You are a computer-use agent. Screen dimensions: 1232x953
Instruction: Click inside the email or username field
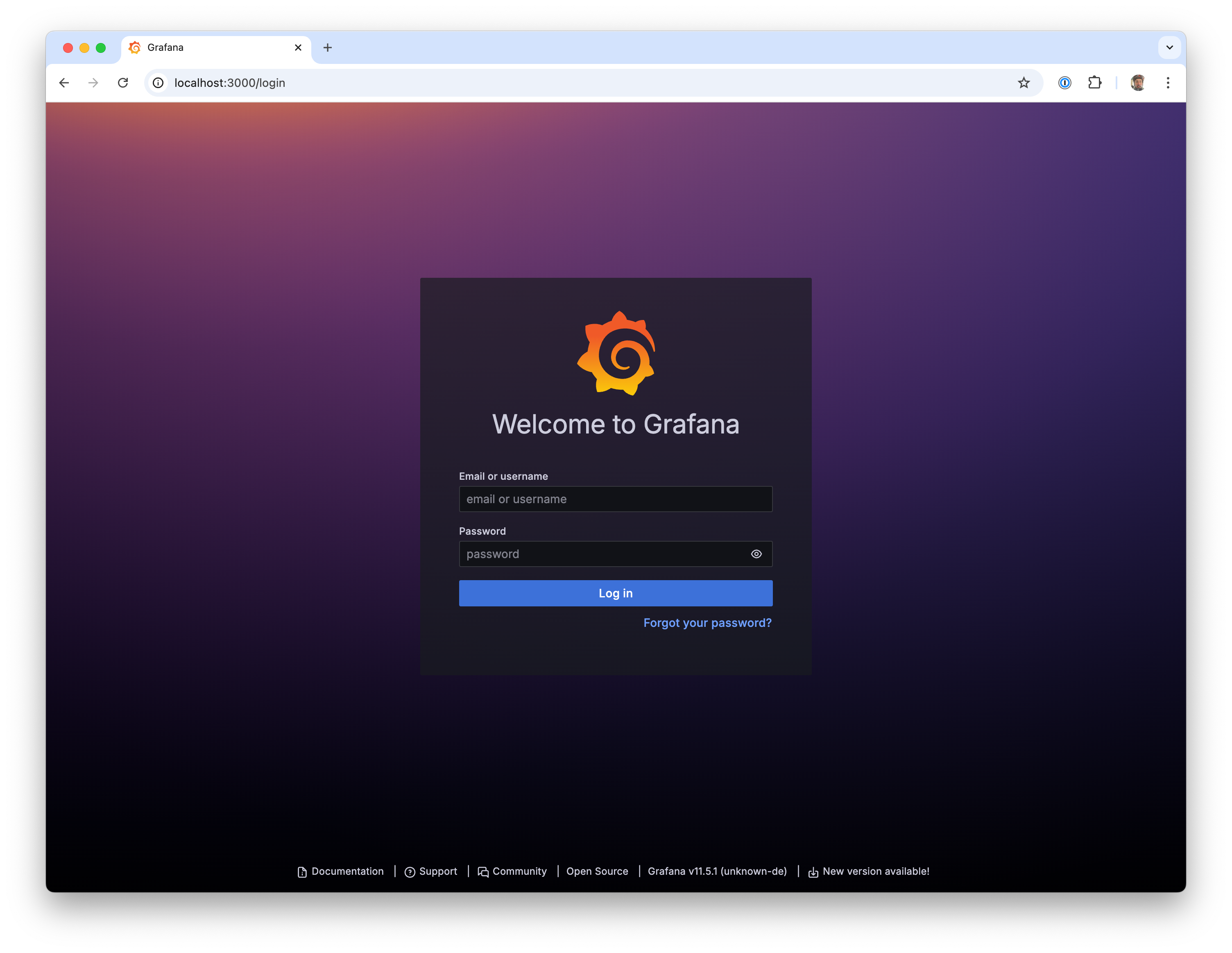pyautogui.click(x=616, y=499)
